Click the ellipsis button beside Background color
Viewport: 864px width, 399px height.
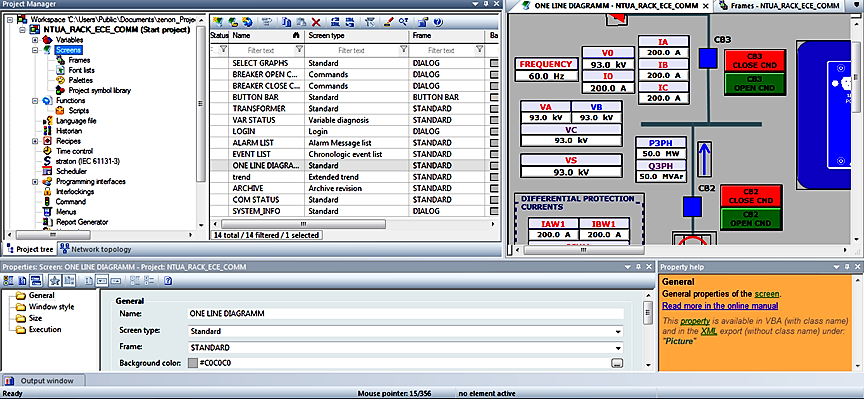pos(617,363)
